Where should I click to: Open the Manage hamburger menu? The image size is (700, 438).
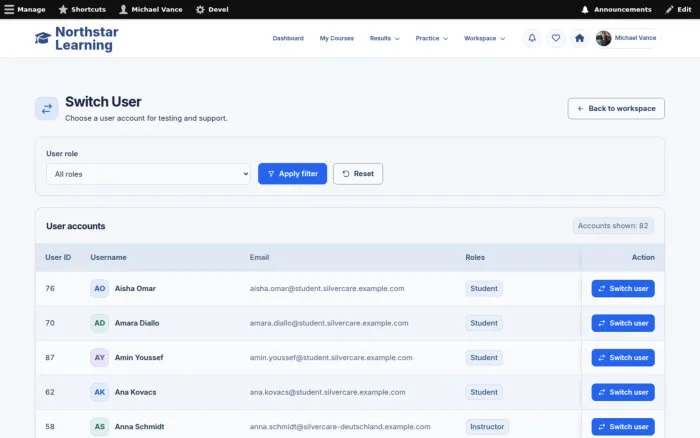[25, 9]
